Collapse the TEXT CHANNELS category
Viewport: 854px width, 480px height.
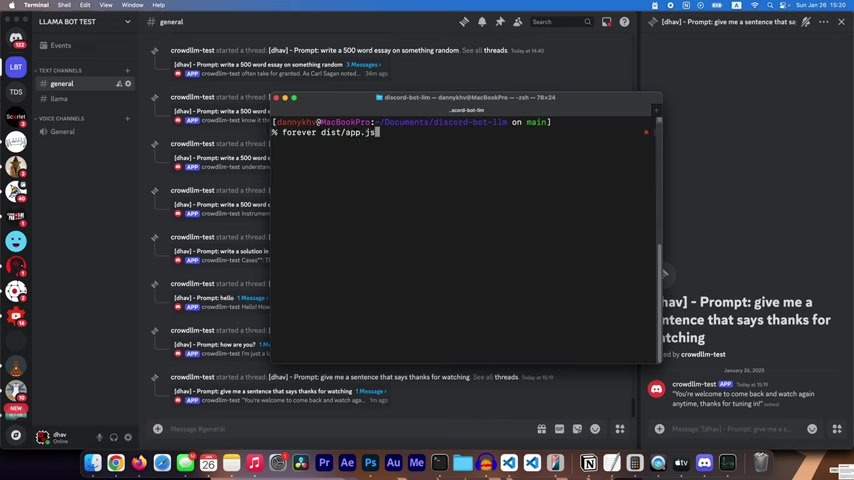pyautogui.click(x=58, y=70)
